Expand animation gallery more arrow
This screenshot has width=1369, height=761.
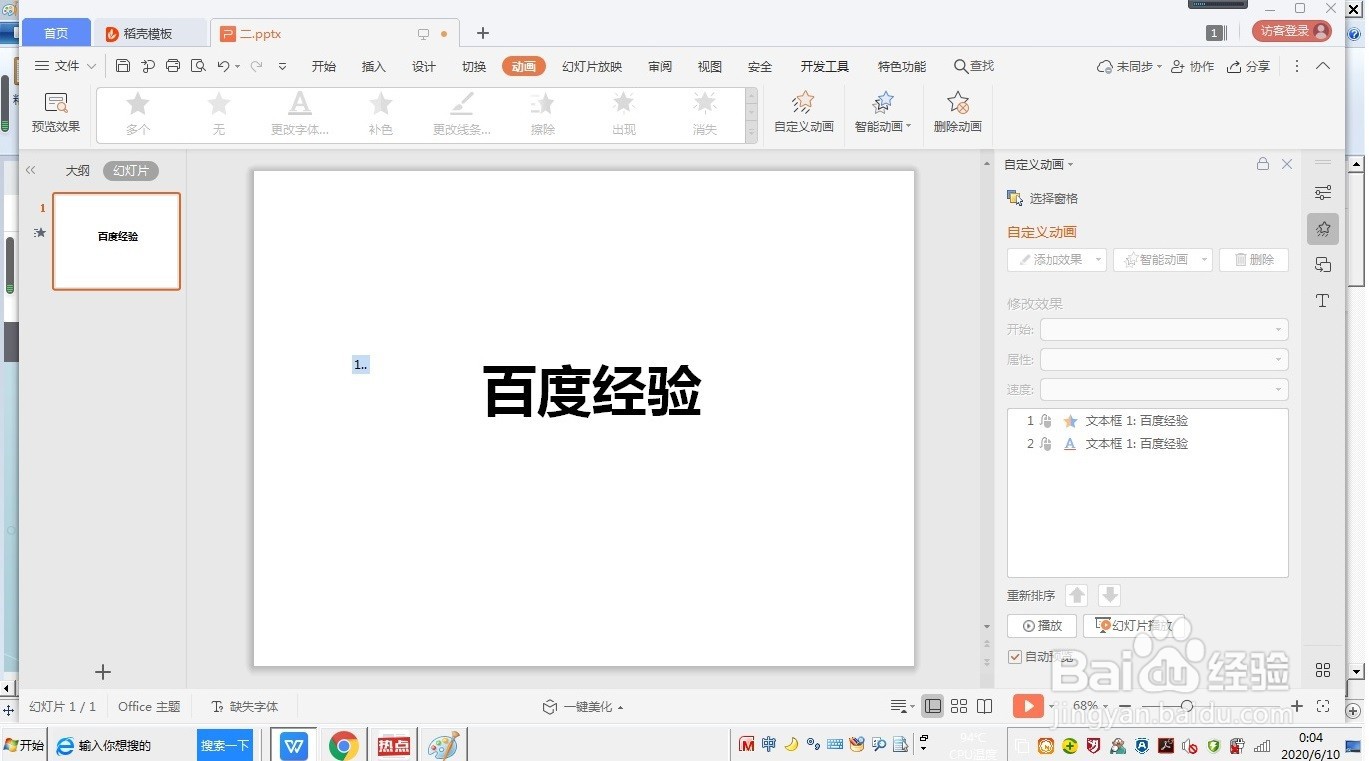point(752,134)
